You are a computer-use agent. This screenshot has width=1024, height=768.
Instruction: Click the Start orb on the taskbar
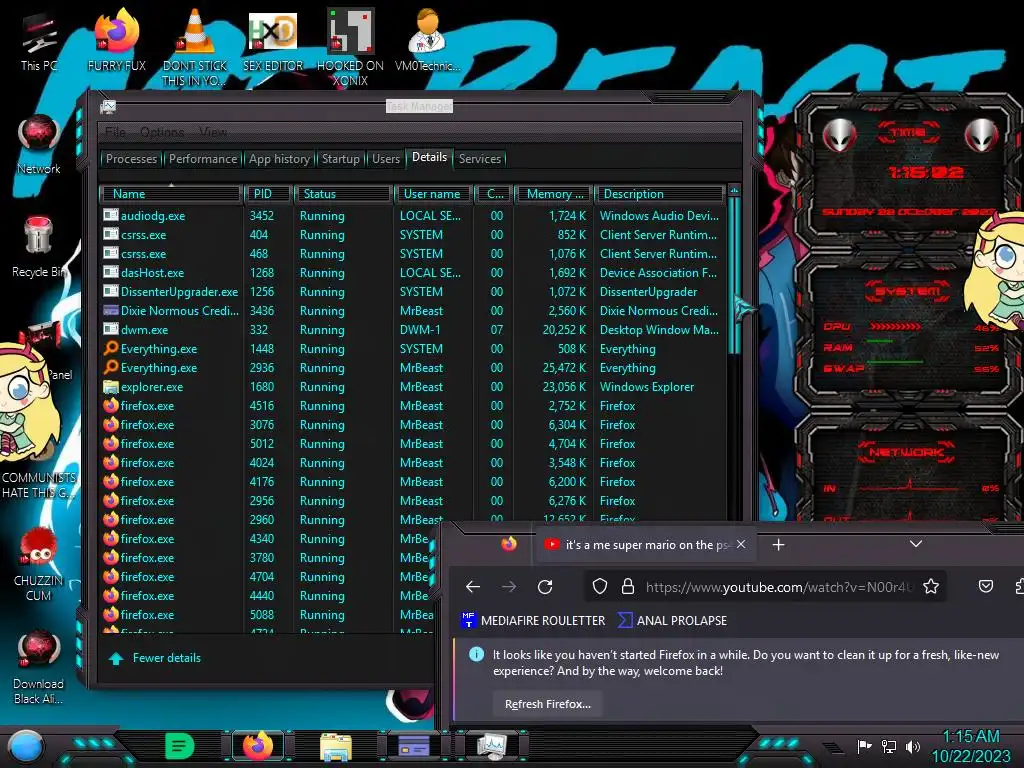[25, 747]
